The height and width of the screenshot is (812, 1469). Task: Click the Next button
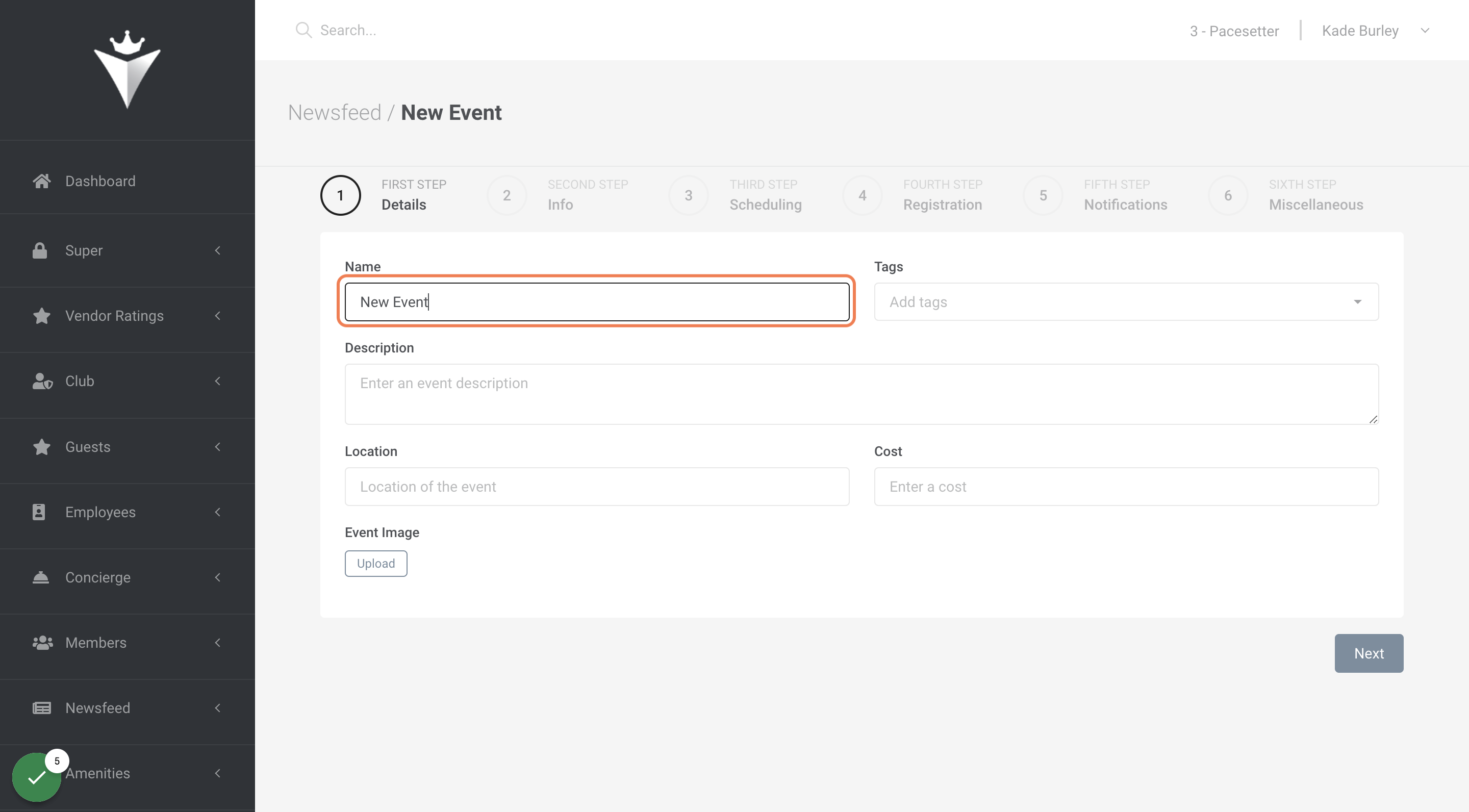point(1369,653)
